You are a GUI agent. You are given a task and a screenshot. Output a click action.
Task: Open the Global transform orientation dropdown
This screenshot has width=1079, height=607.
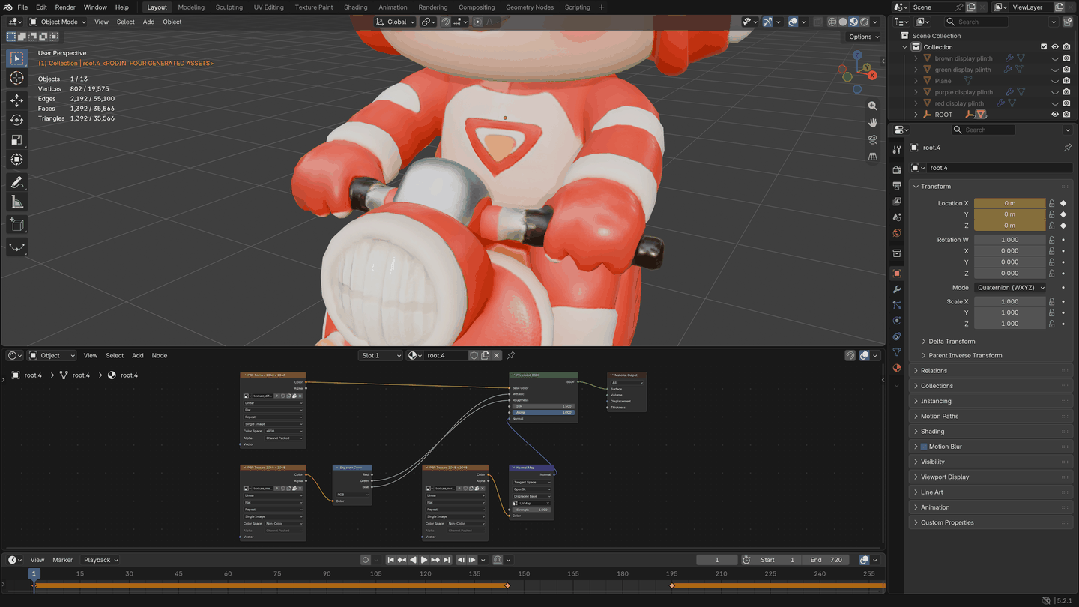[x=396, y=22]
